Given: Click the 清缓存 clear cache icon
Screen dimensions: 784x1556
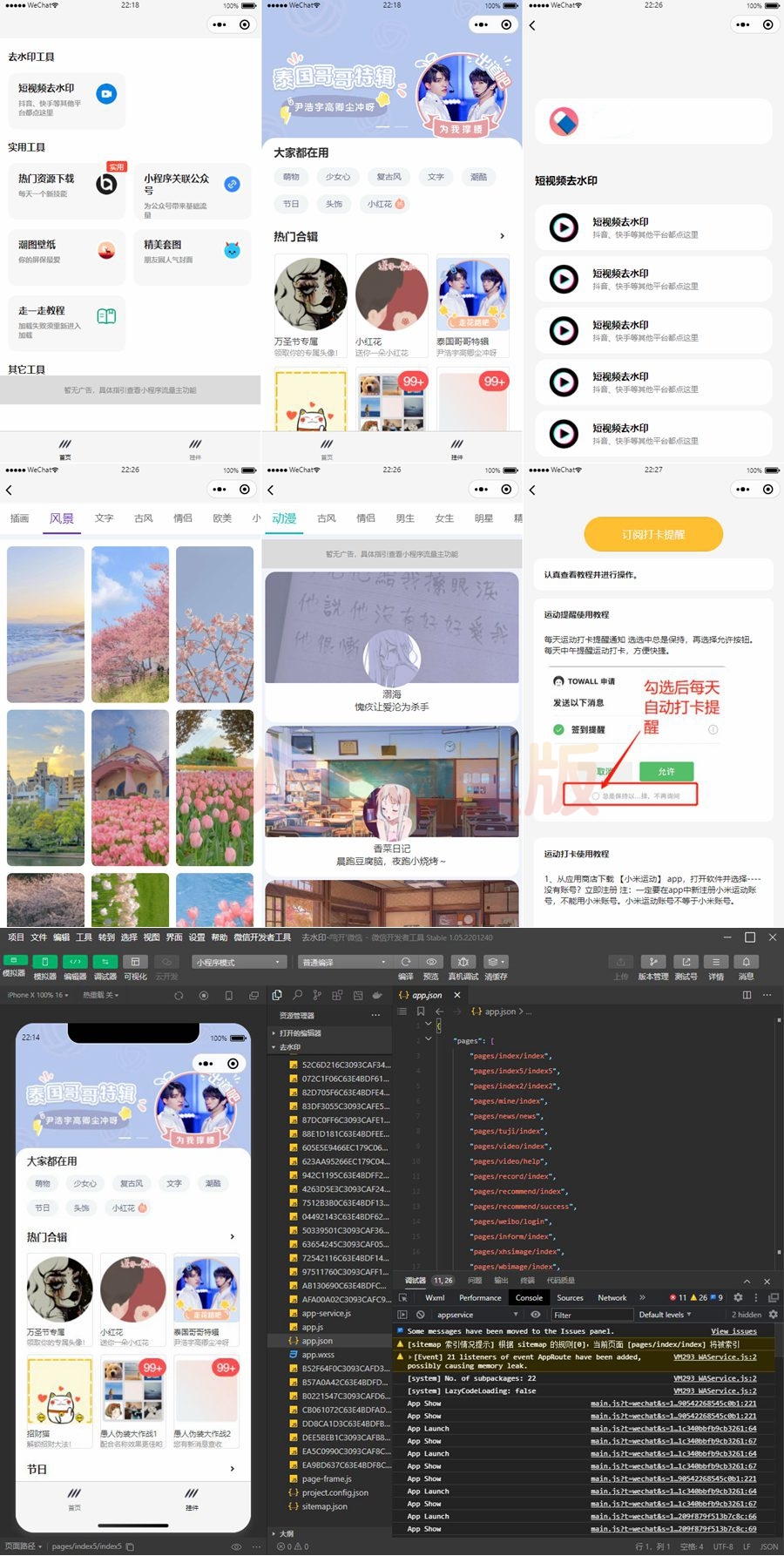Looking at the screenshot, I should coord(494,962).
